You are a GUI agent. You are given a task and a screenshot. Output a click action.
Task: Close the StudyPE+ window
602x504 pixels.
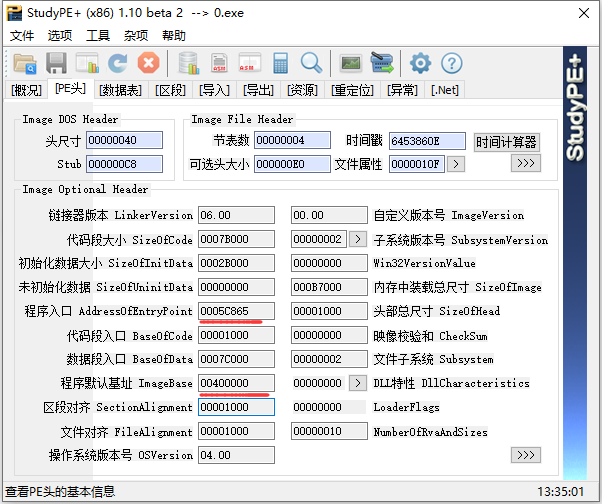tap(584, 13)
